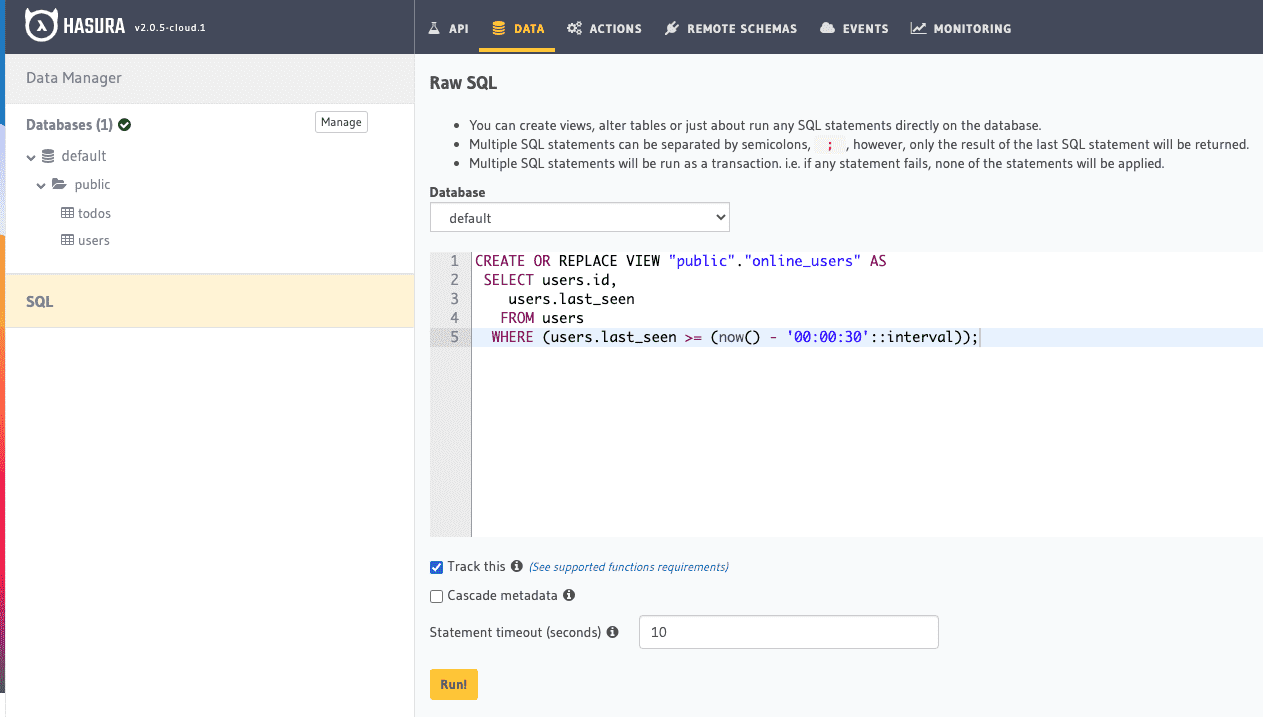This screenshot has width=1263, height=717.
Task: Click the Events cloud icon
Action: (x=827, y=28)
